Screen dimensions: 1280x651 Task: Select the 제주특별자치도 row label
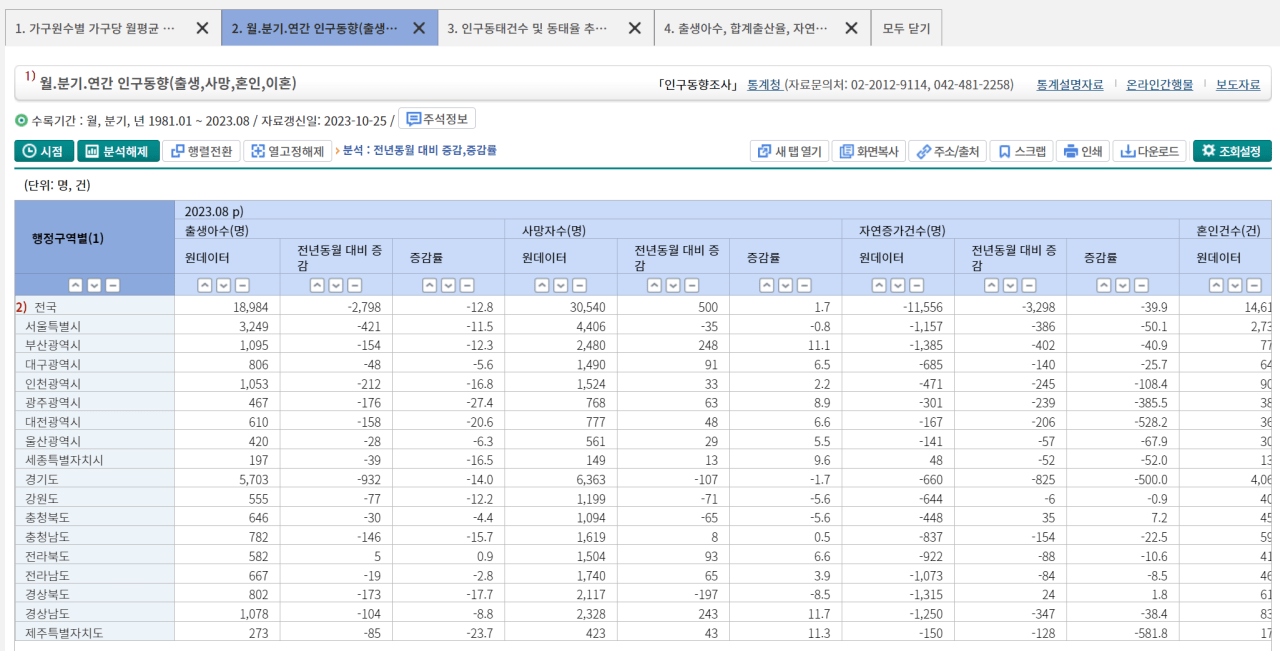point(64,633)
